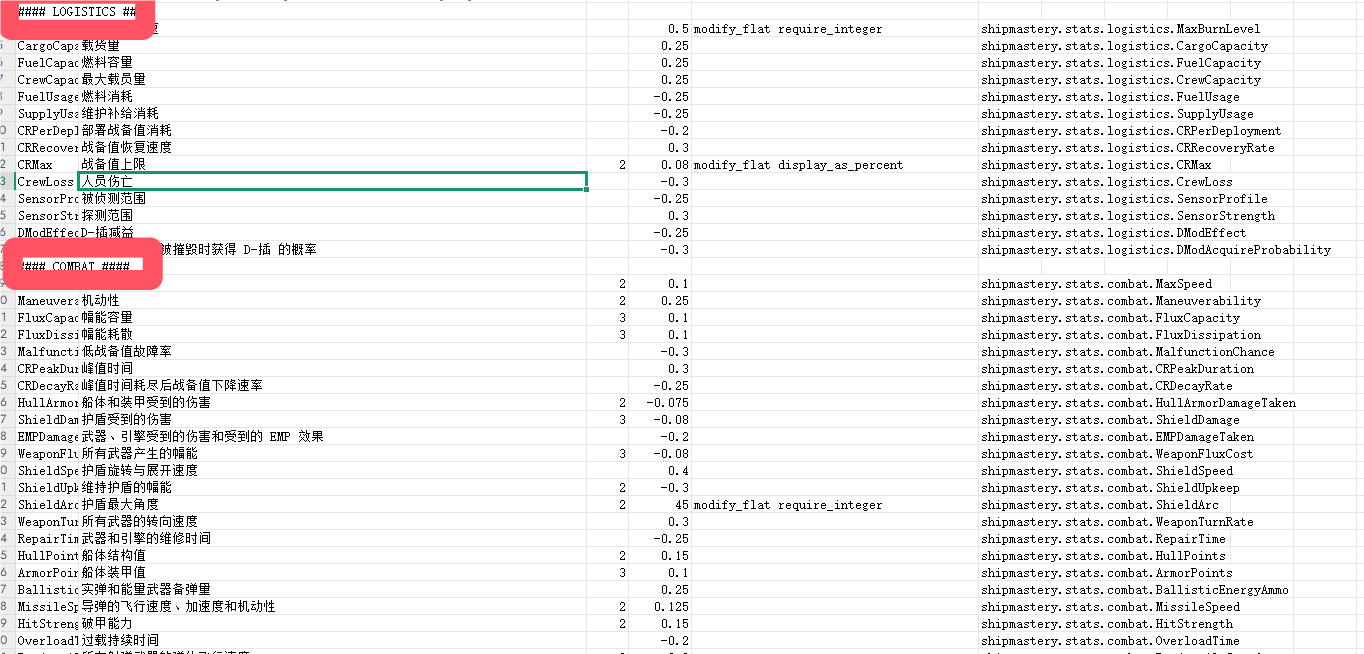Click the shipmastery.stats.combat.ShieldArc cell

click(x=1099, y=505)
